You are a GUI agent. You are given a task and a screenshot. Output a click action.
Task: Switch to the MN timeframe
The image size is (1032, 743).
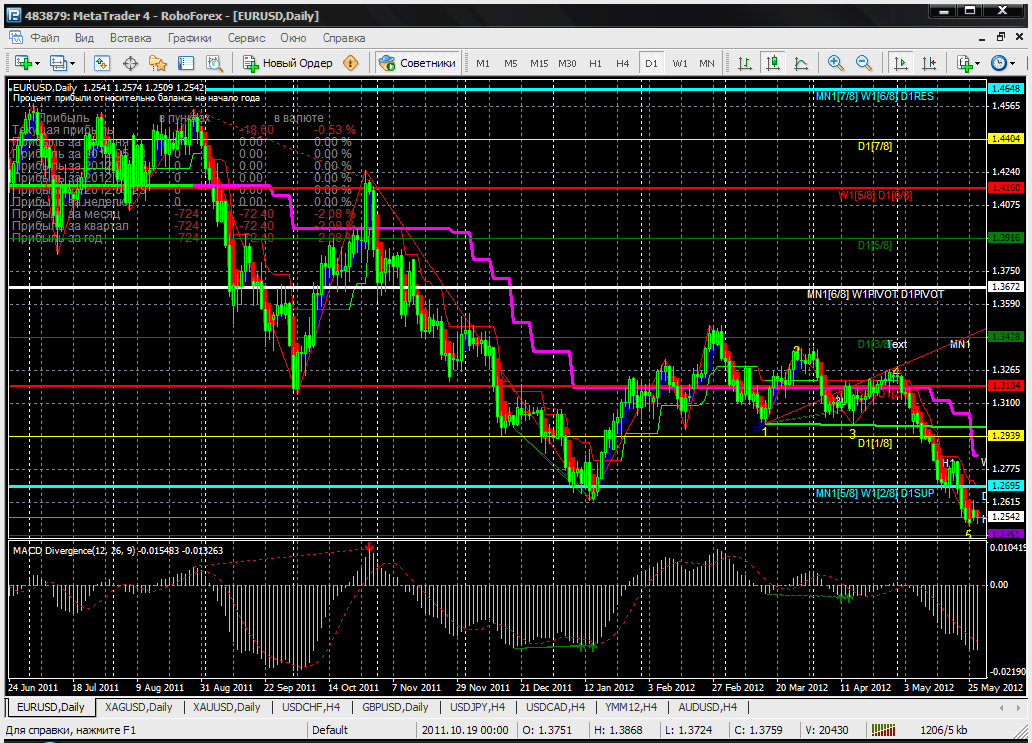(707, 63)
